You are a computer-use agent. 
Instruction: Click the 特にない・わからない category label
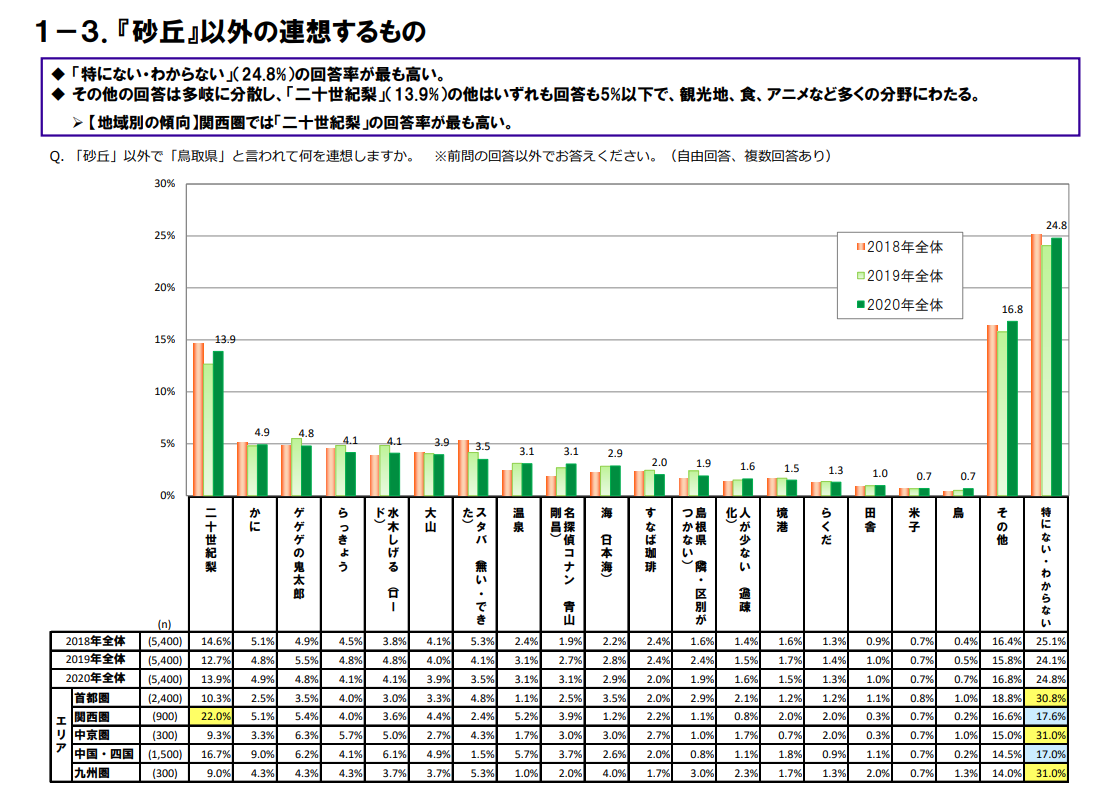tap(1048, 560)
